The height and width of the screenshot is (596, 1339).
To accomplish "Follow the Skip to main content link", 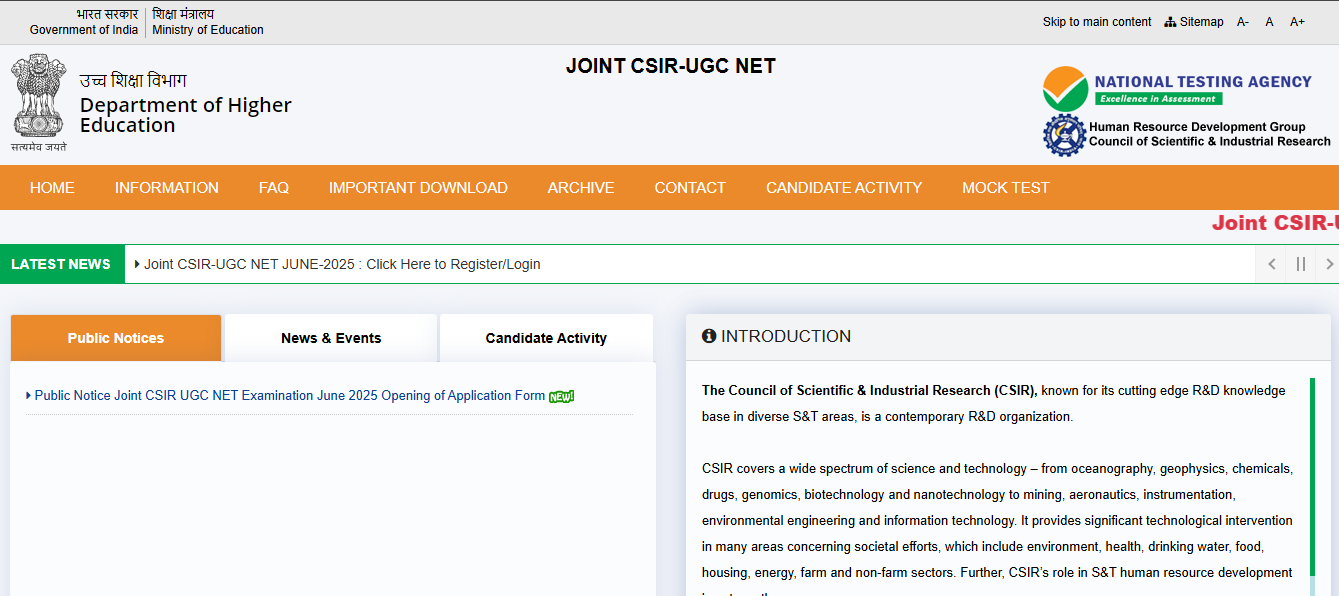I will pos(1097,22).
